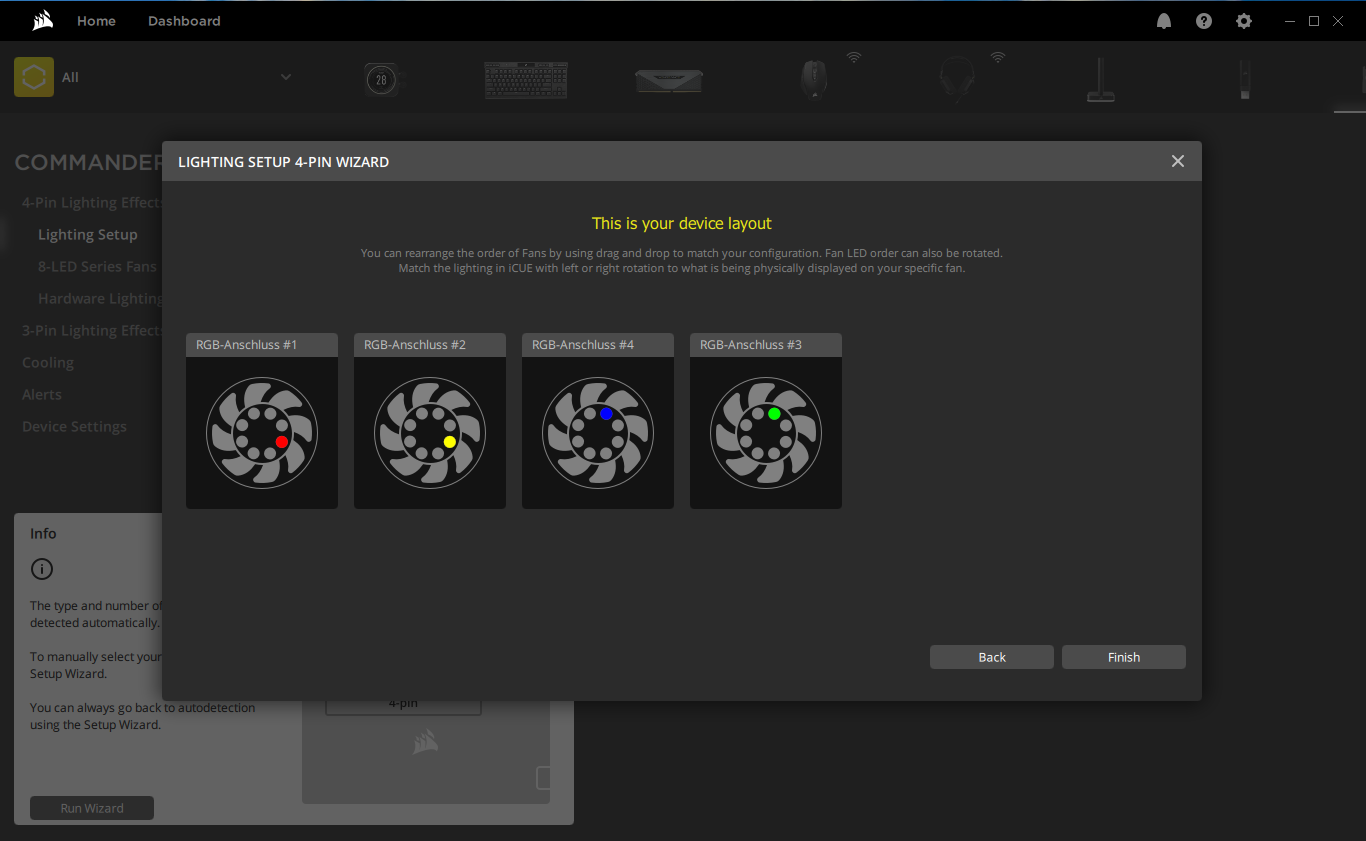This screenshot has width=1366, height=841.
Task: Open the Home tab
Action: (96, 21)
